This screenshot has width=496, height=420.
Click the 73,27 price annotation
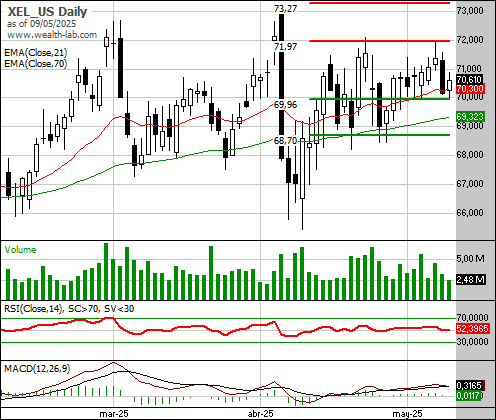pos(285,9)
